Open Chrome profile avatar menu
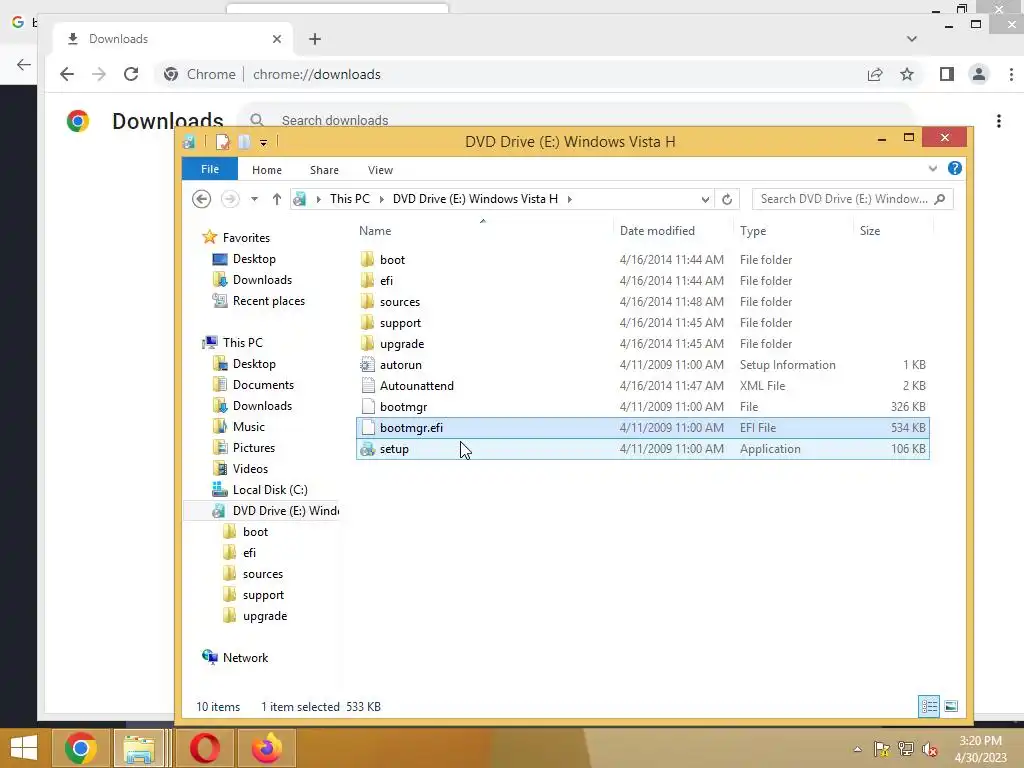The width and height of the screenshot is (1024, 768). click(979, 74)
